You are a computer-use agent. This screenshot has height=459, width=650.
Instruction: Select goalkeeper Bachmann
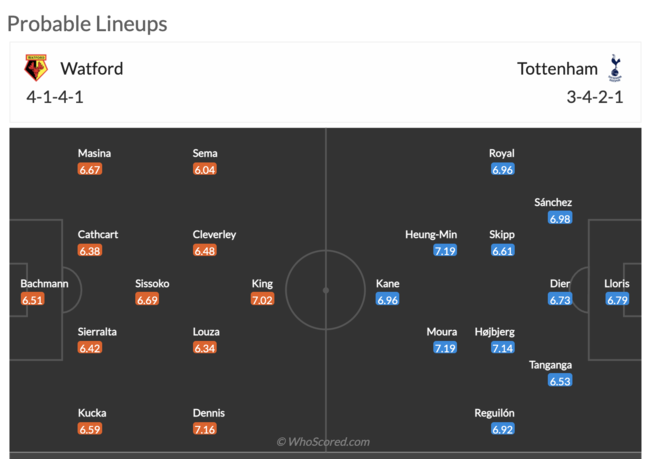click(44, 283)
